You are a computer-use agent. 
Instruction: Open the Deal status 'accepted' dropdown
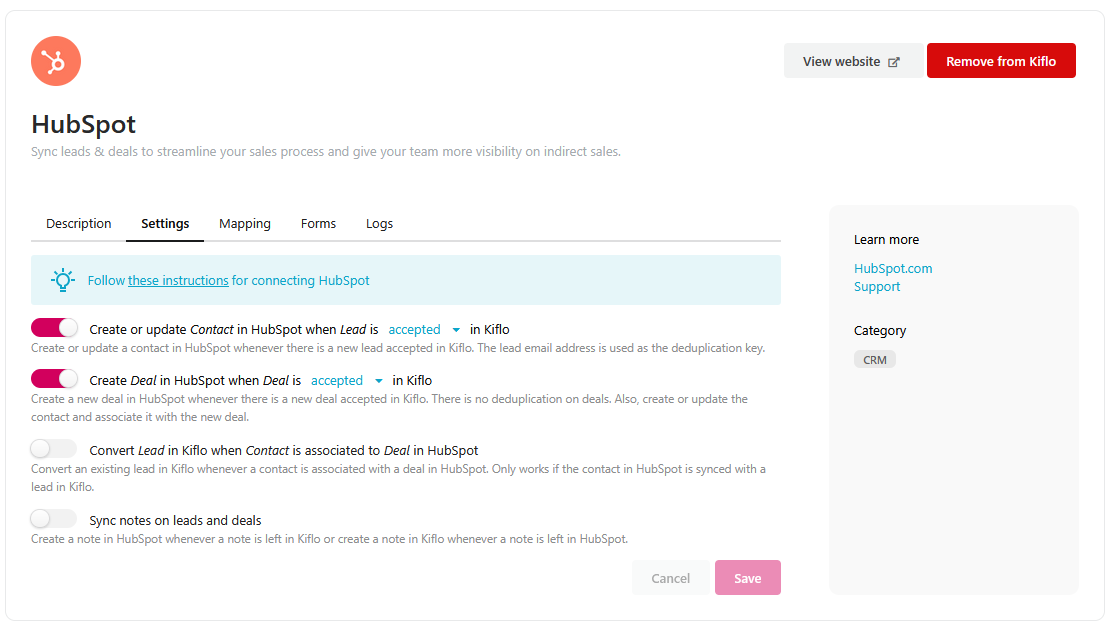point(346,381)
